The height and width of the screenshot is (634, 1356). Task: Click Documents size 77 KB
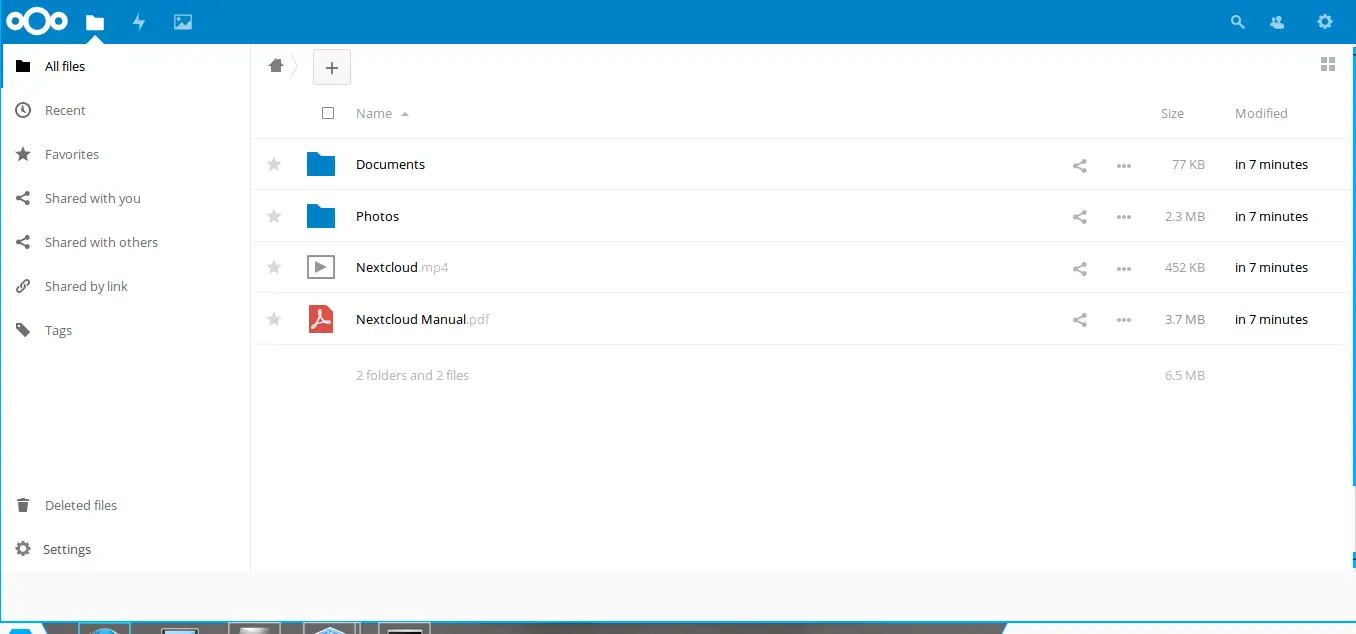(x=1188, y=164)
